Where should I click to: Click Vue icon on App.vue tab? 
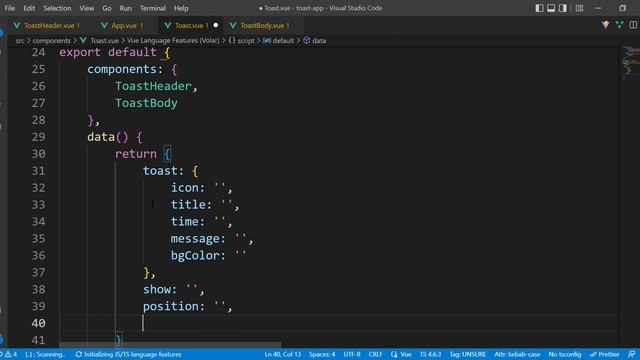tap(104, 25)
